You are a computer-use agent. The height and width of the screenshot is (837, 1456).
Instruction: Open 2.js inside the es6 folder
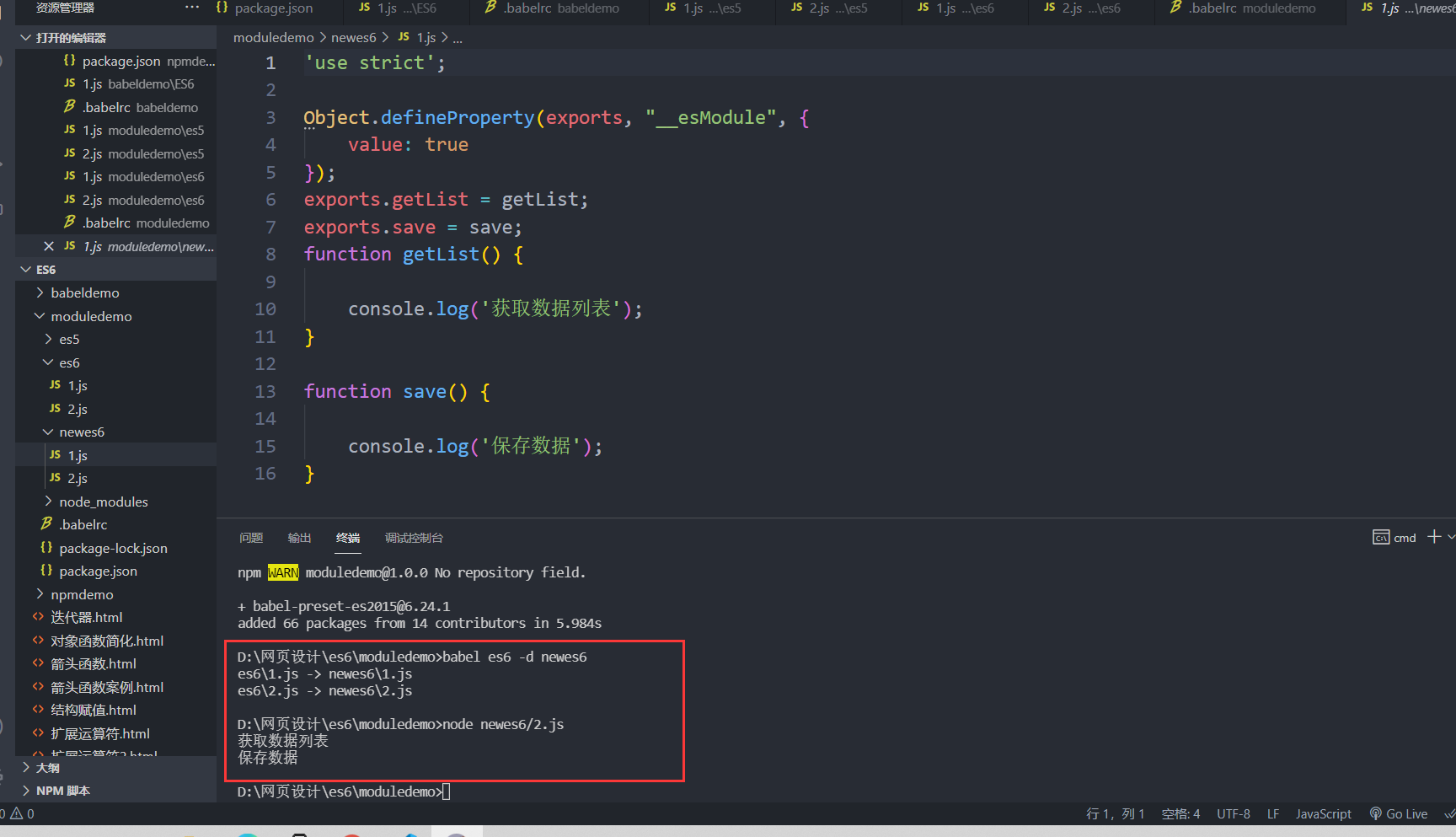tap(115, 409)
